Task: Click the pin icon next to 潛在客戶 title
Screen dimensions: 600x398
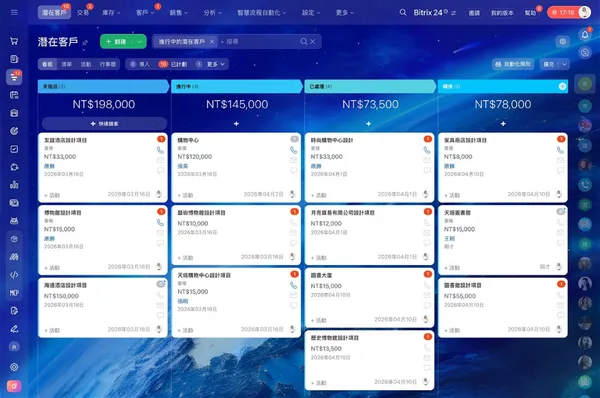Action: (85, 42)
